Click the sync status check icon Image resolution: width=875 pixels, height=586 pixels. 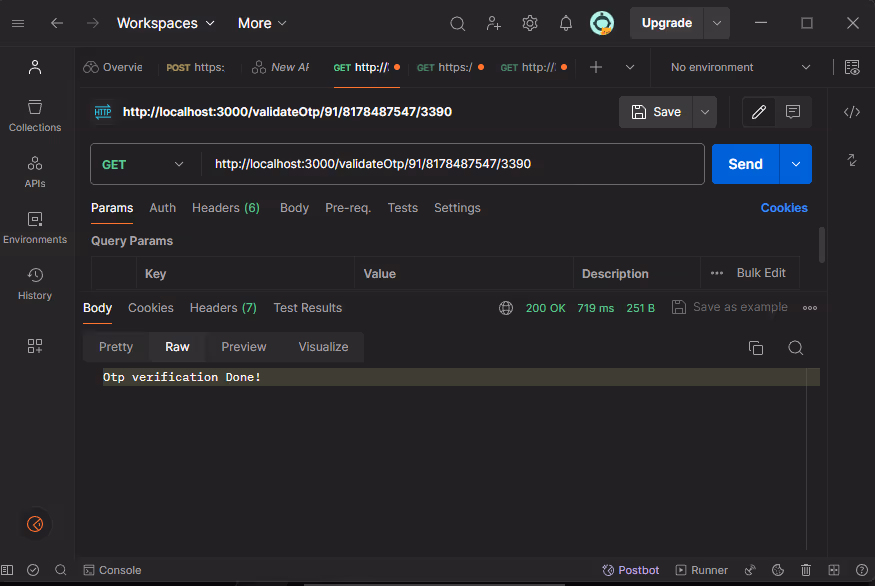(x=33, y=570)
